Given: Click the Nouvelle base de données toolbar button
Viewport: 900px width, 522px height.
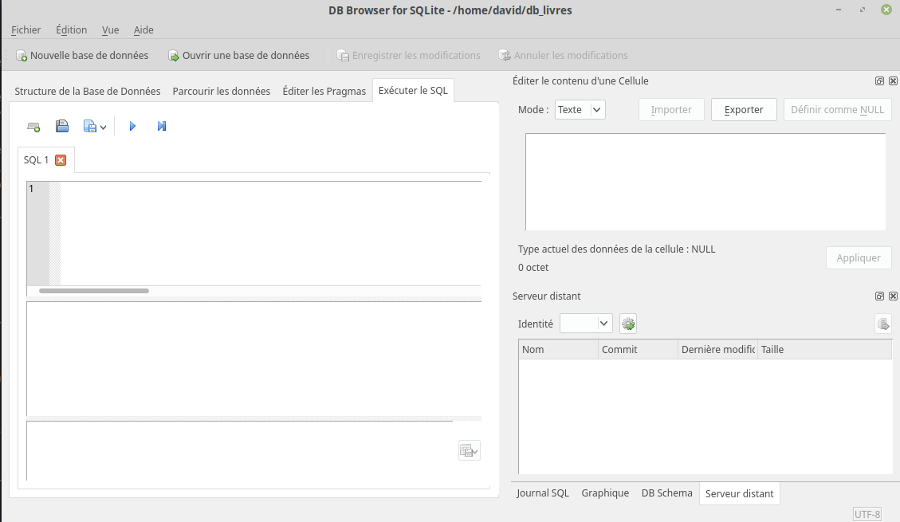Looking at the screenshot, I should [81, 56].
